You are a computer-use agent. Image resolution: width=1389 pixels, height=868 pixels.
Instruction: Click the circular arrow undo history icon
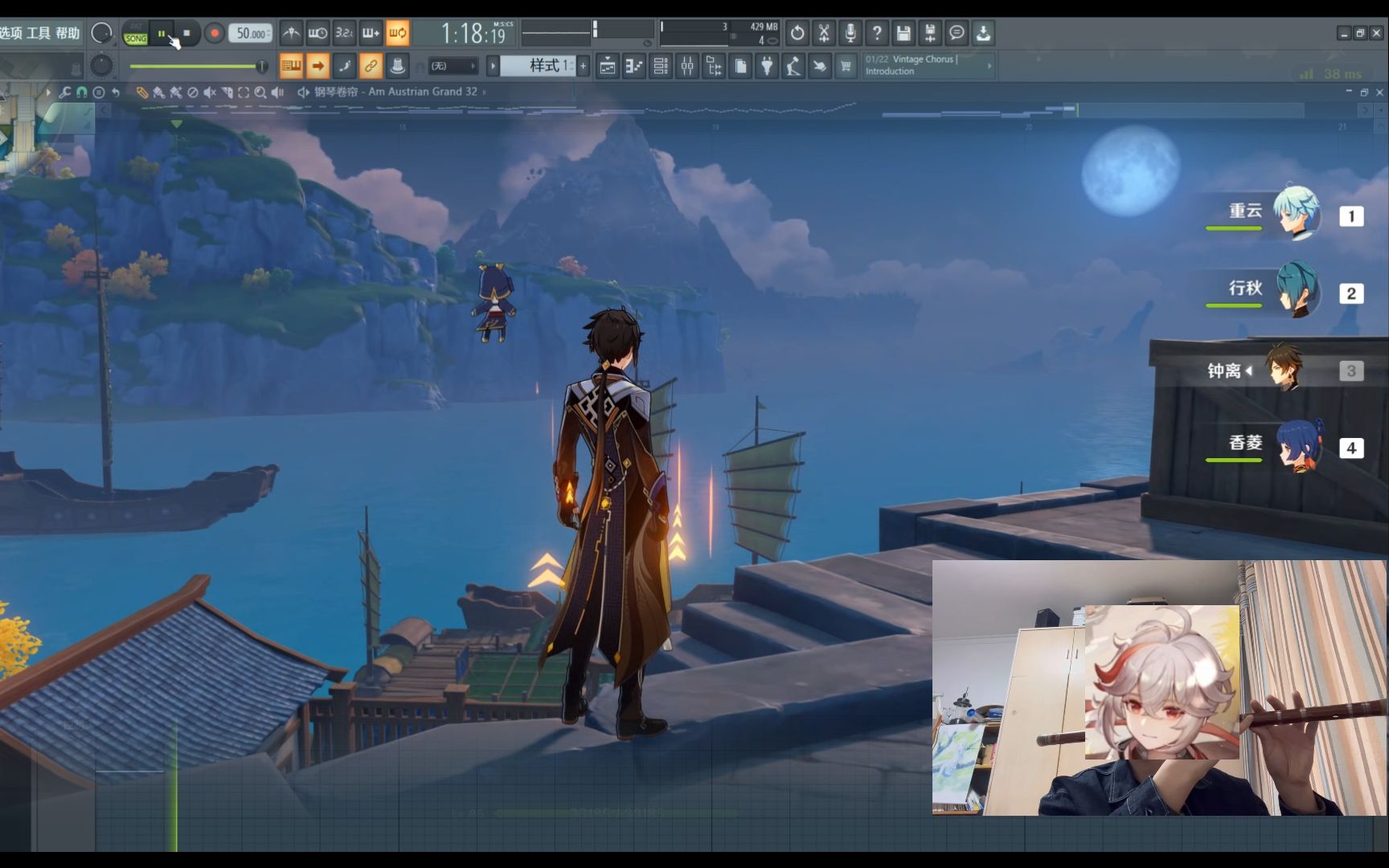(x=797, y=33)
